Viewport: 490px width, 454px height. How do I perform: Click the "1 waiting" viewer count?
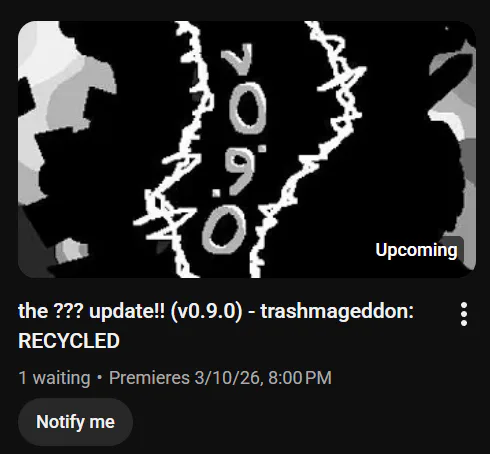(54, 378)
